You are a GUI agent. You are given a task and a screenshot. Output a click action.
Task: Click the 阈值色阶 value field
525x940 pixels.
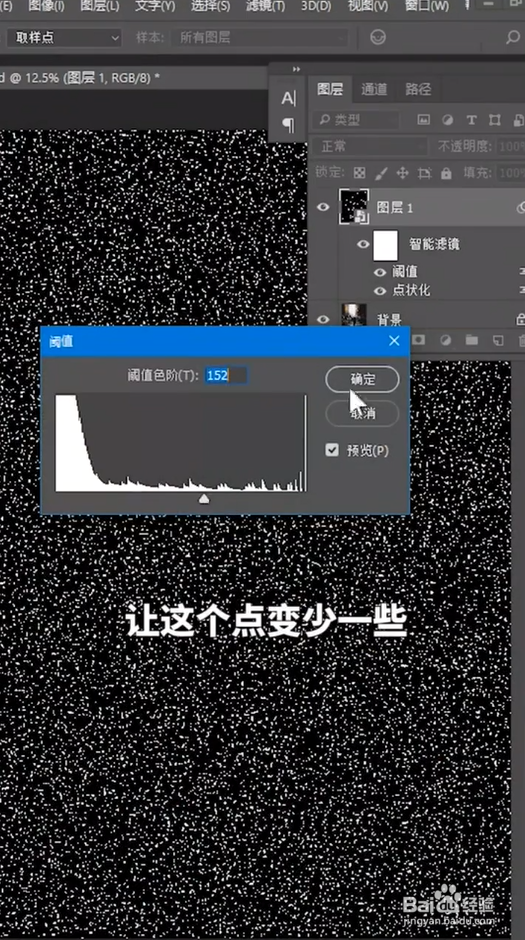pyautogui.click(x=226, y=376)
